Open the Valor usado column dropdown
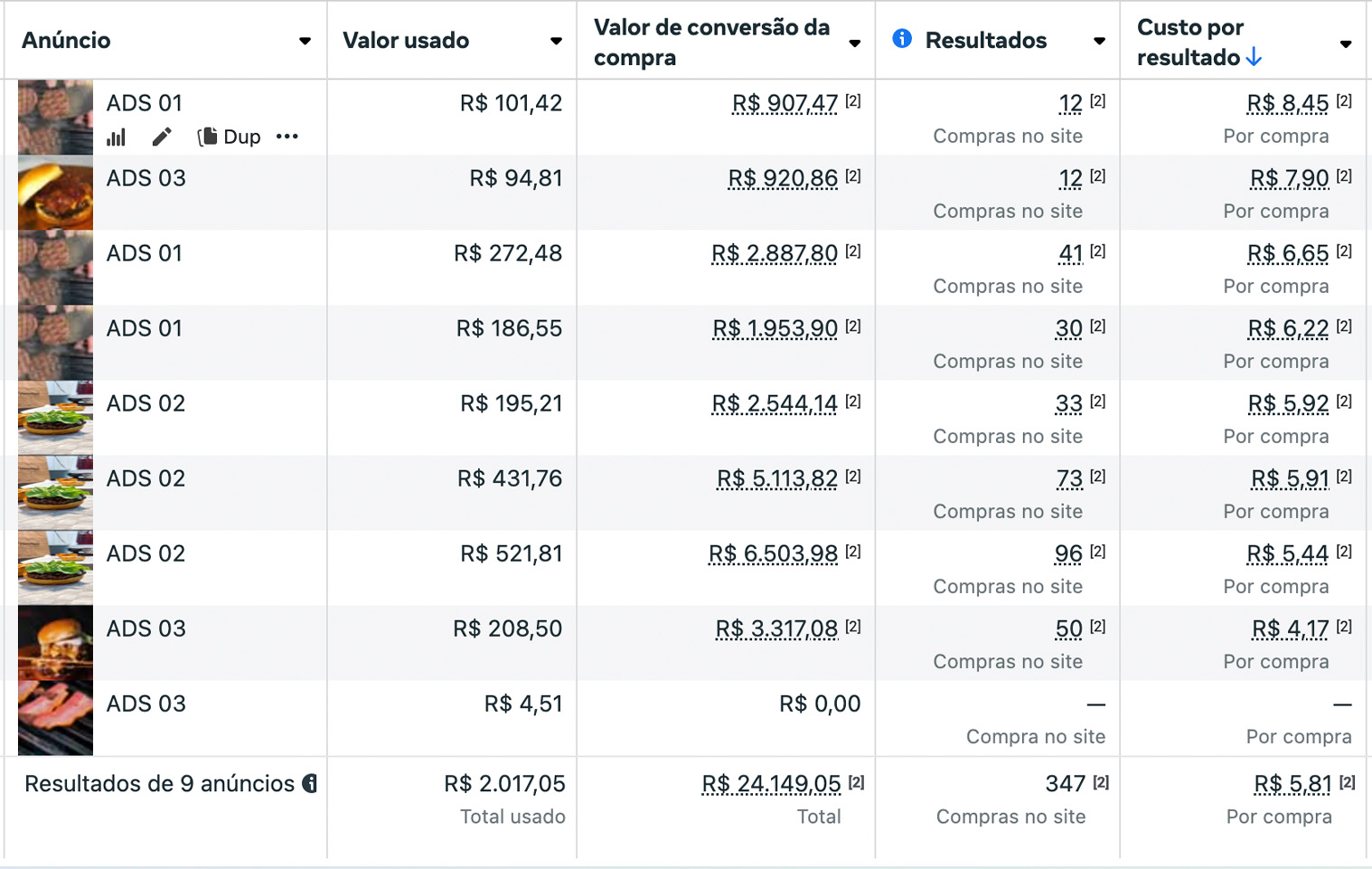Screen dimensions: 1372x869 point(556,41)
